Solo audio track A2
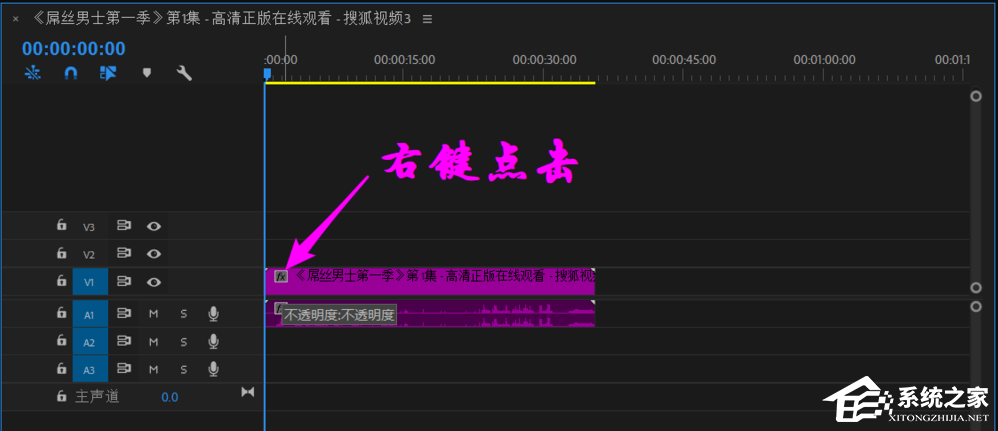The image size is (998, 431). (x=183, y=342)
